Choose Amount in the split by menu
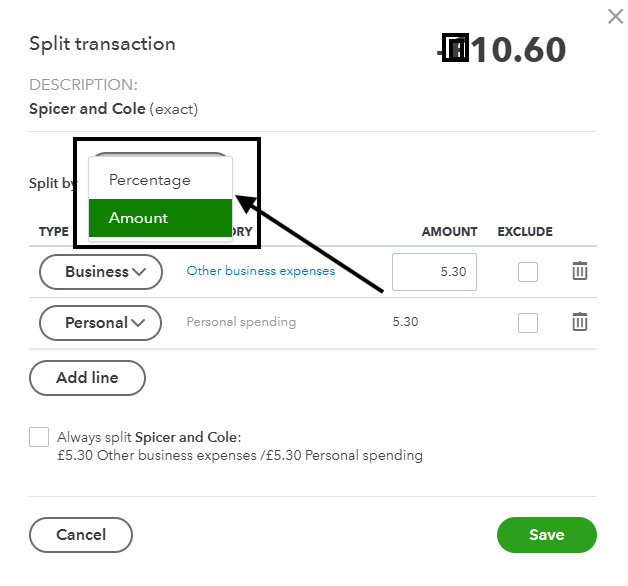This screenshot has width=628, height=586. point(150,218)
